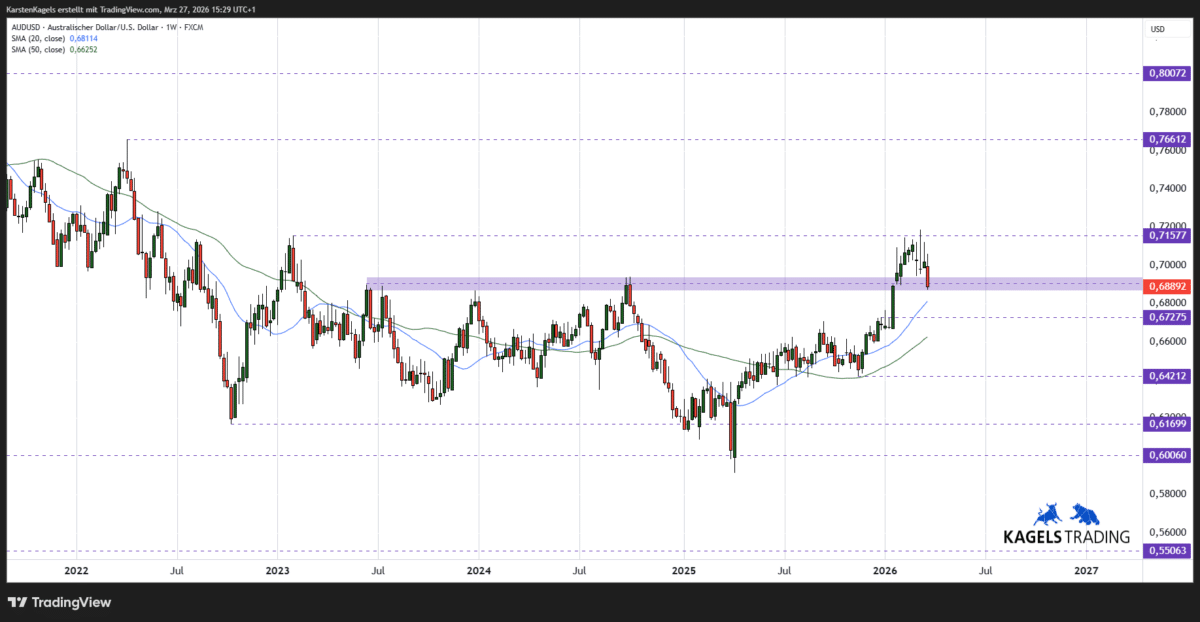Screen dimensions: 1200x622
Task: Click the 0,71577 resistance price label
Action: coord(1167,236)
